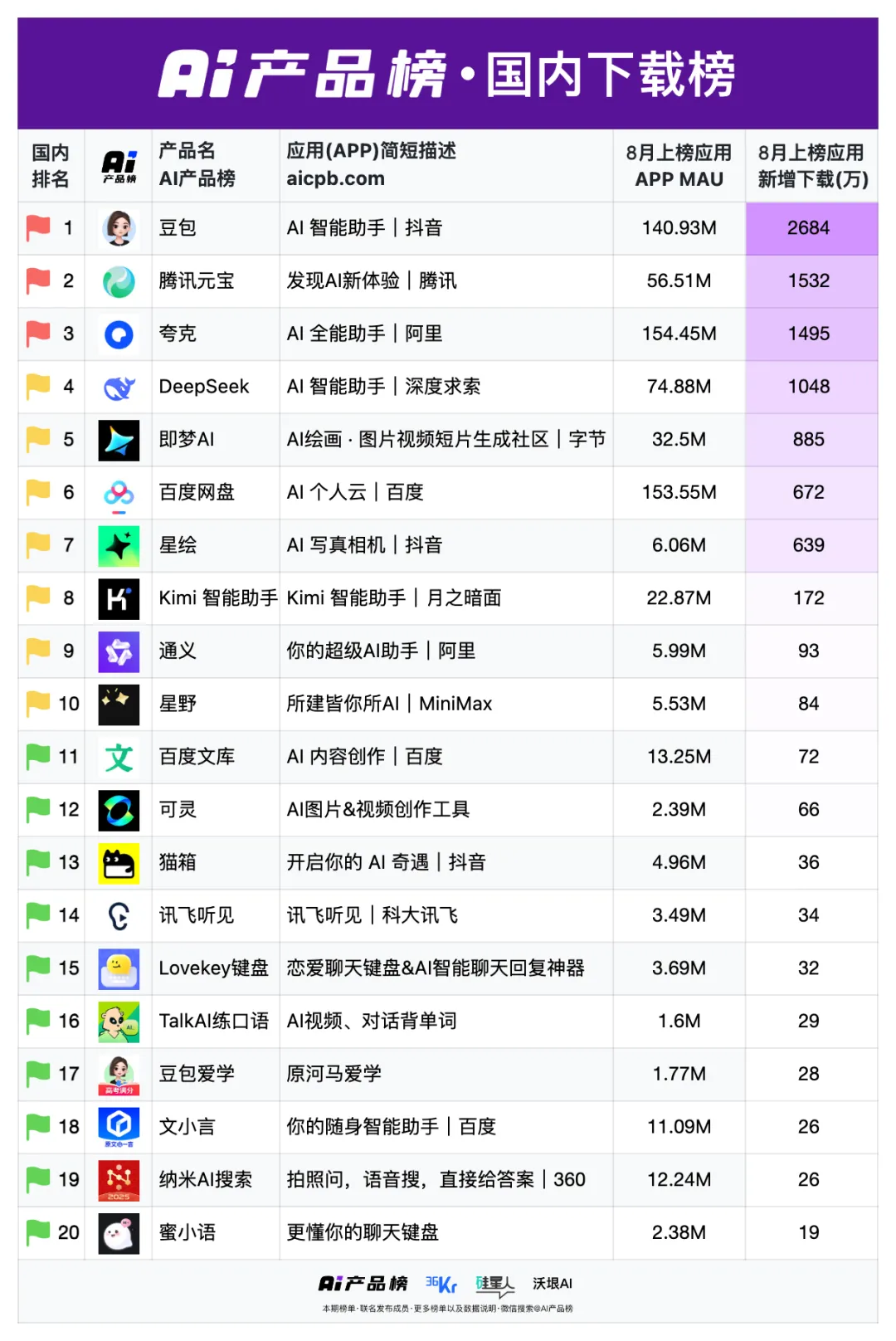896x1341 pixels.
Task: Click the 猫箱 yellow app icon
Action: click(x=119, y=863)
